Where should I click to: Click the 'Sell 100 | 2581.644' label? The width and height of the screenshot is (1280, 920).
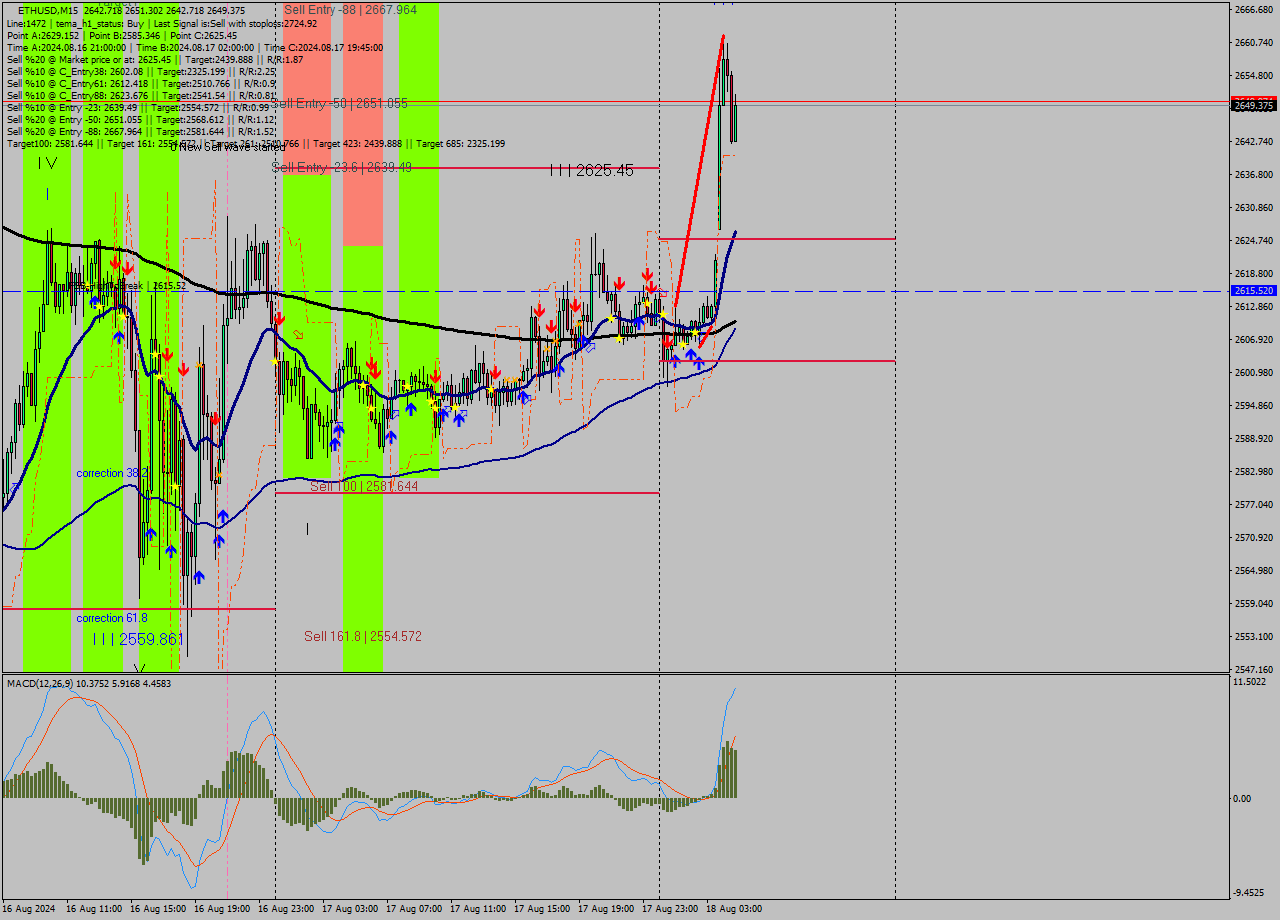point(364,486)
